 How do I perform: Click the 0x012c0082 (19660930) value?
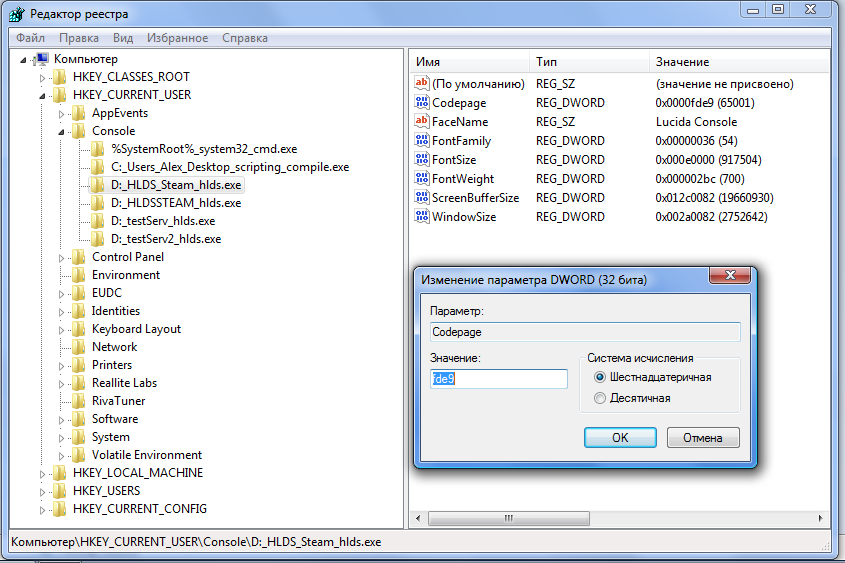(715, 198)
